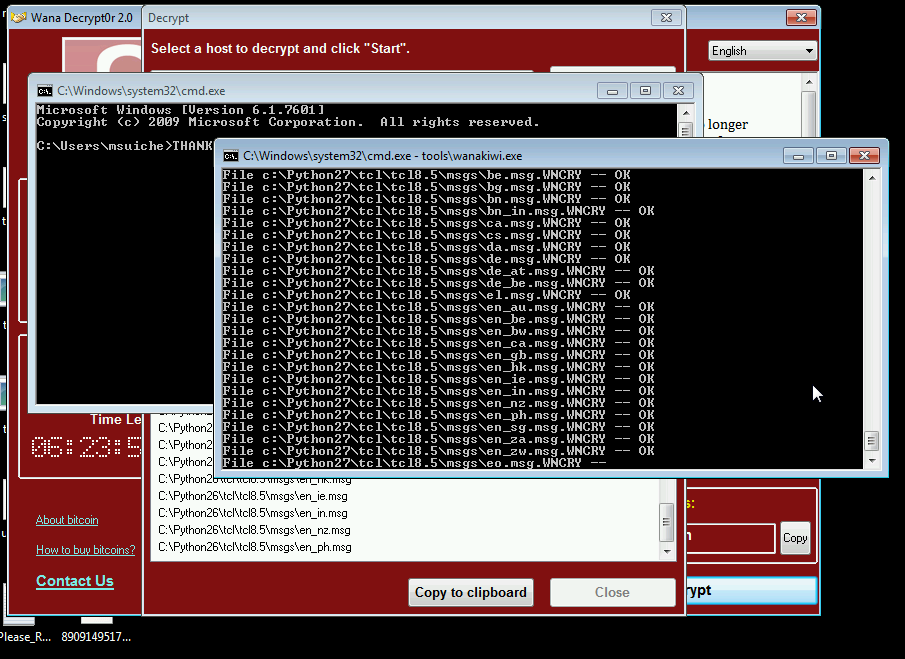Click the en_bw.msg.WNCRY line in the wanakiwi console

pyautogui.click(x=439, y=331)
